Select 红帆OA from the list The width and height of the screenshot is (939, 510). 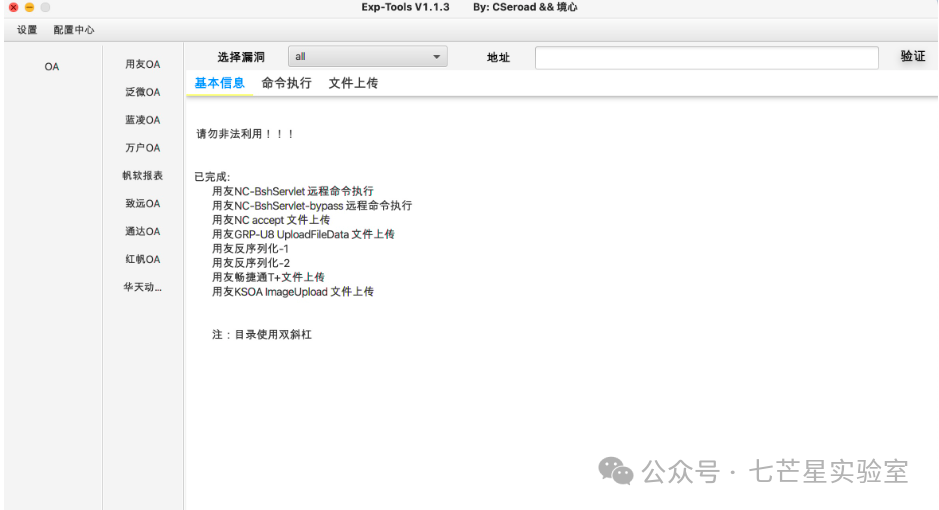(143, 259)
